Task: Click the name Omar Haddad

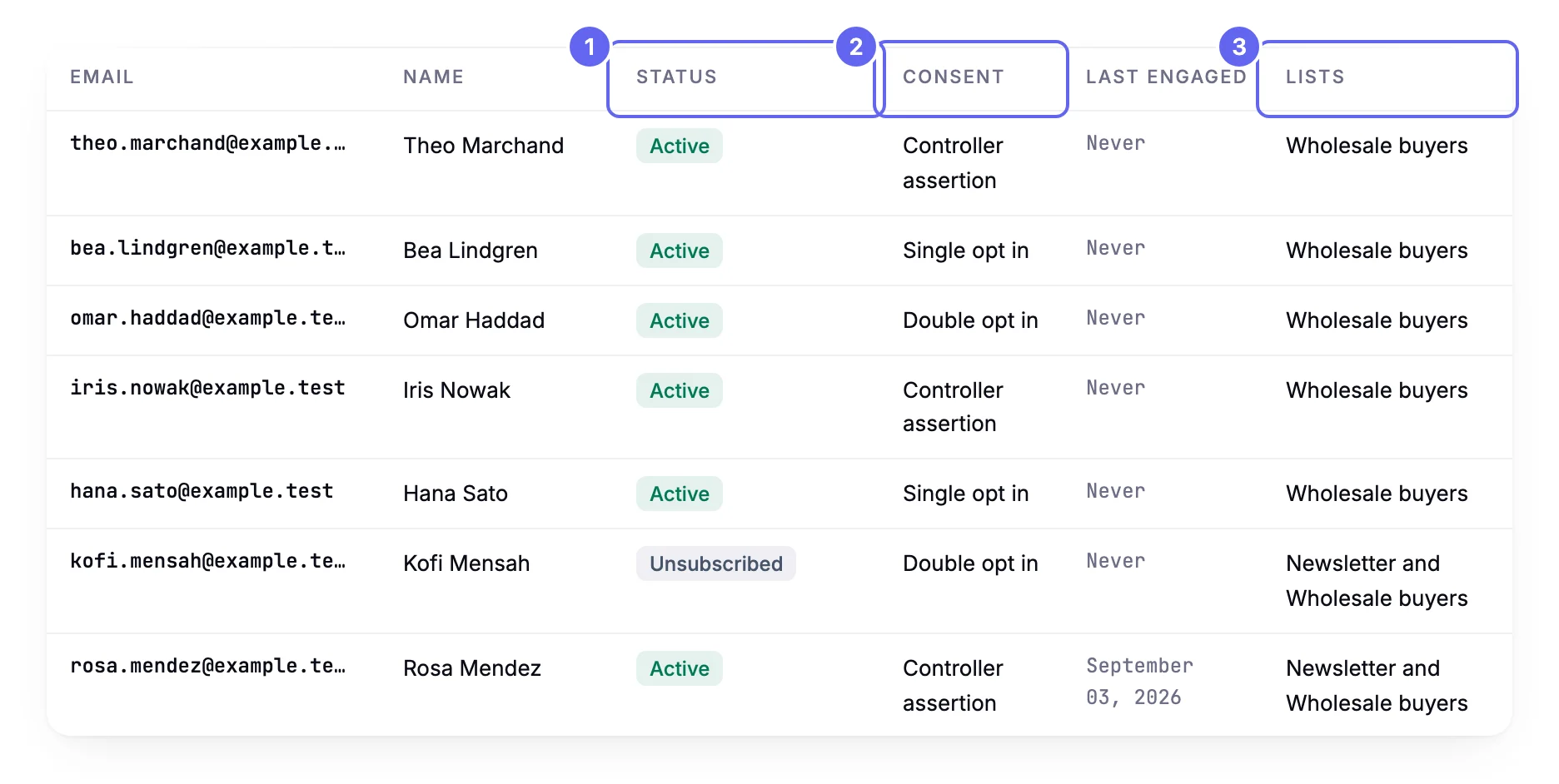Action: tap(474, 320)
